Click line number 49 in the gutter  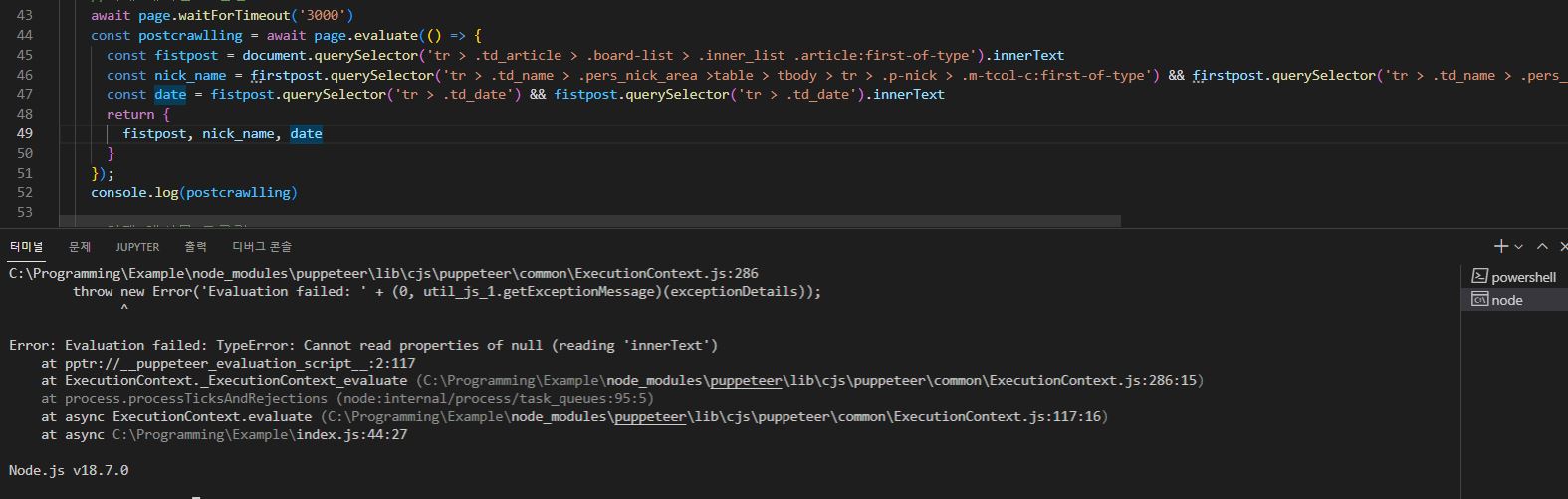[25, 133]
